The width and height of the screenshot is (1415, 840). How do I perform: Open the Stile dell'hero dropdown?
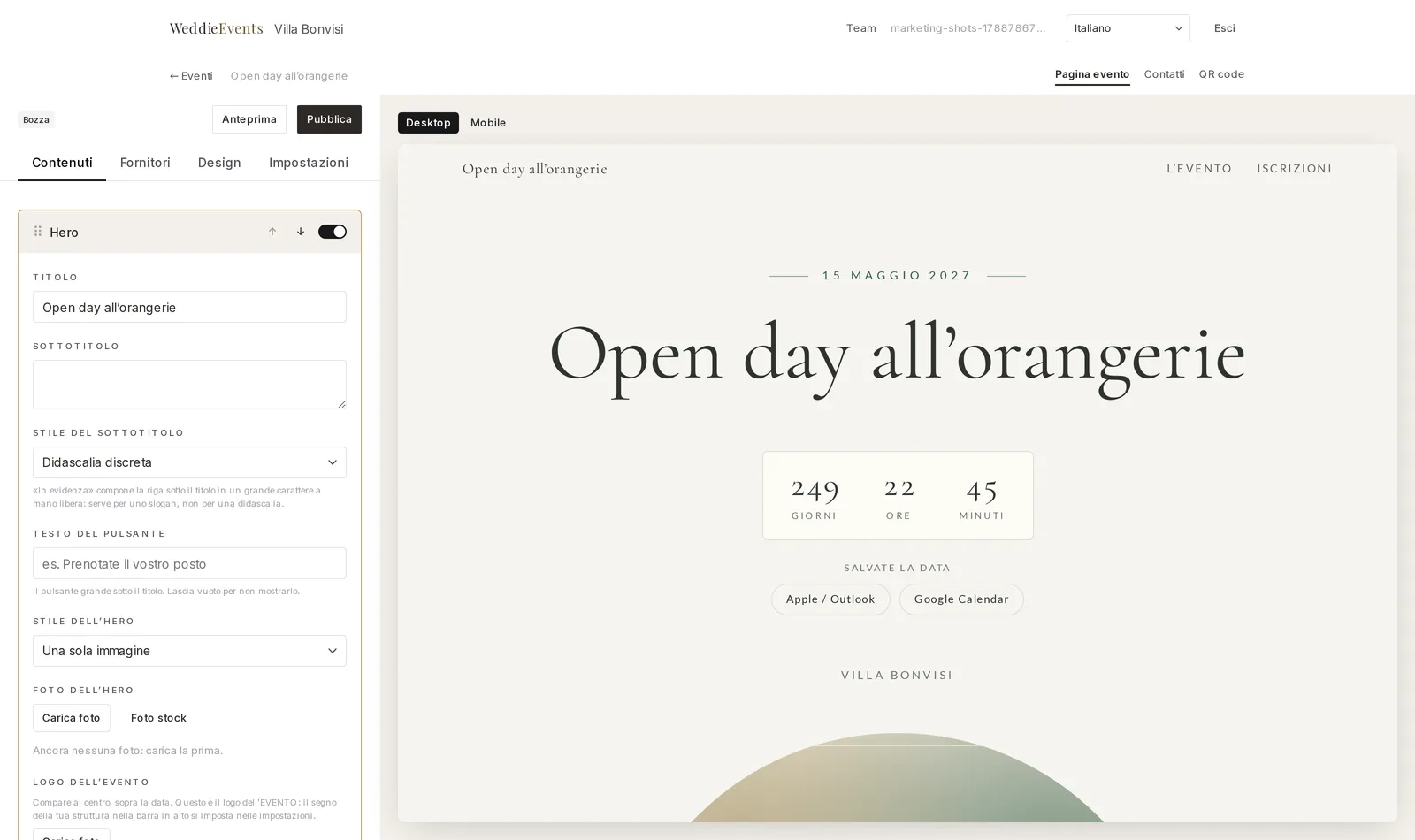(189, 651)
